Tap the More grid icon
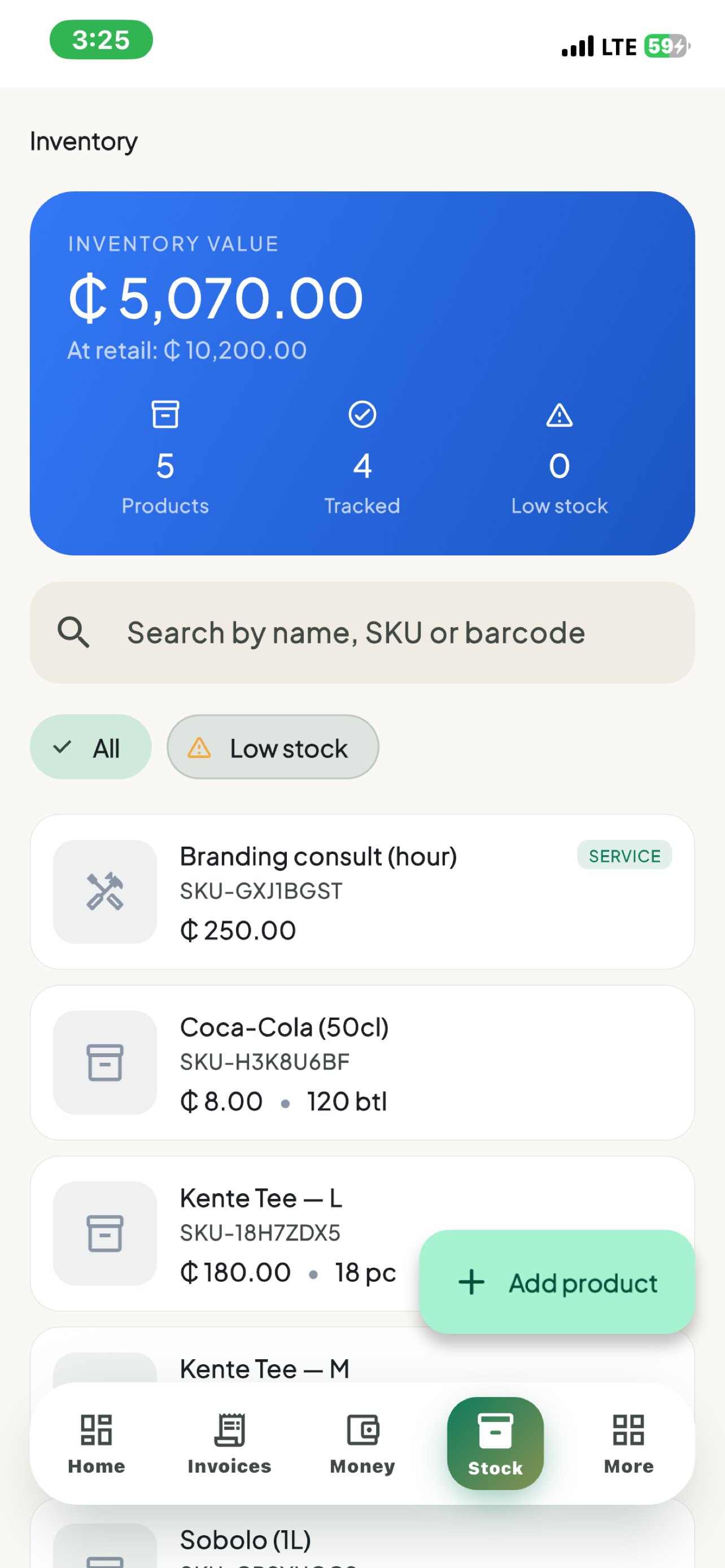The height and width of the screenshot is (1568, 725). point(629,1430)
